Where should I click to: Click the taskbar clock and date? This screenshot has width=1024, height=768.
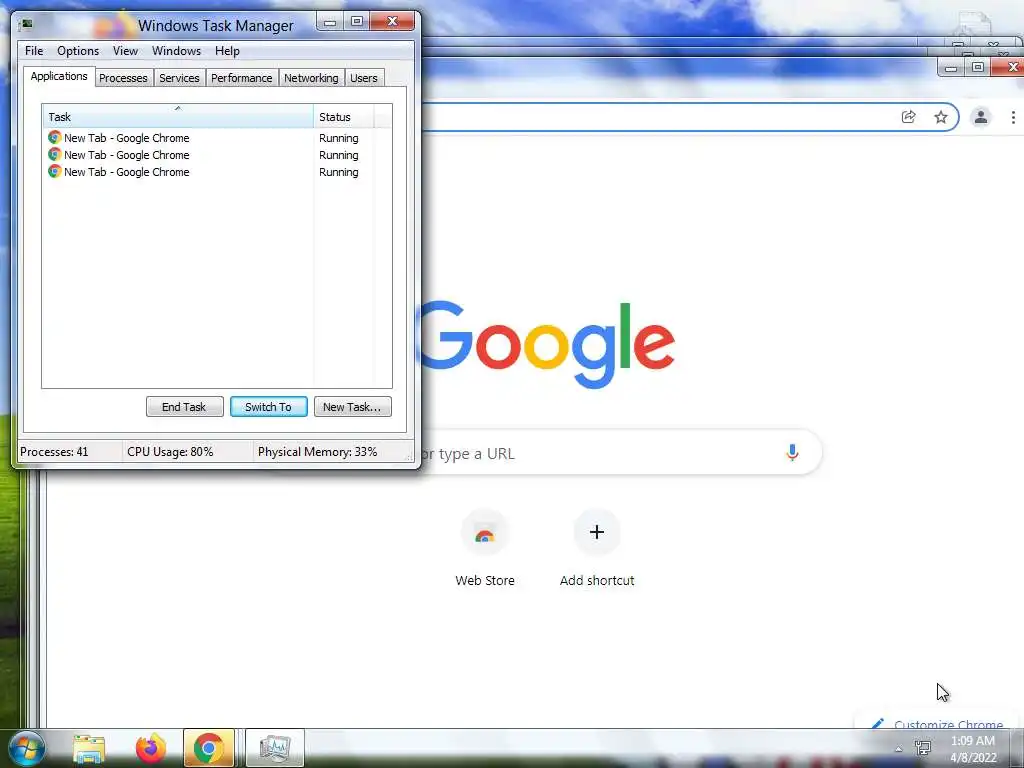(x=973, y=748)
